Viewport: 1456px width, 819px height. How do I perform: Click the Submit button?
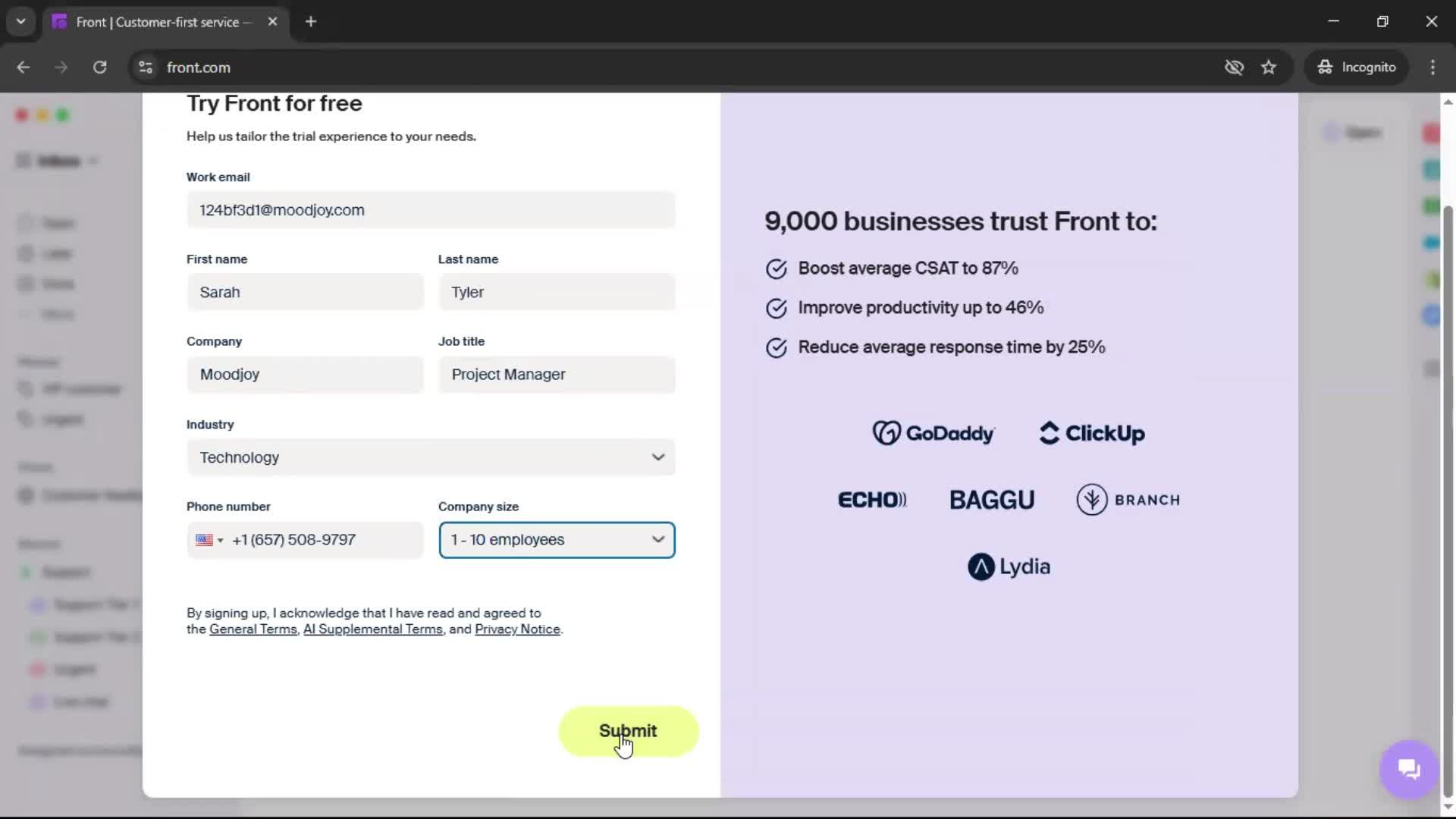coord(628,731)
